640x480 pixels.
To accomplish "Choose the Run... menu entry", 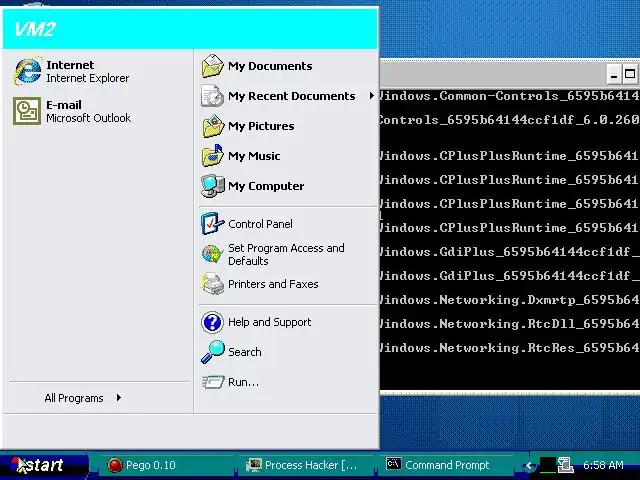I will click(x=287, y=382).
